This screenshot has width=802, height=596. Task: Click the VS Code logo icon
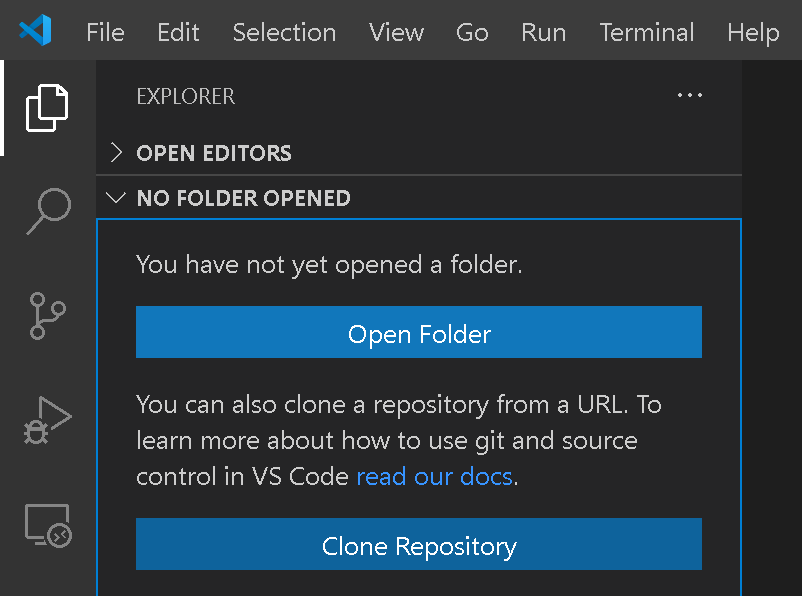pos(35,30)
